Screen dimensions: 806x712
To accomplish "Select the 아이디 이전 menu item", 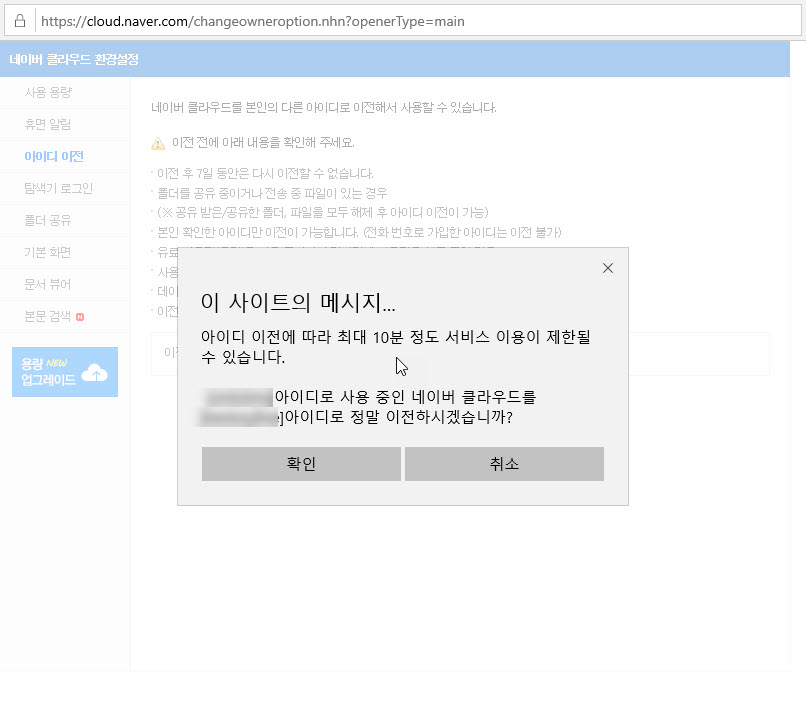I will click(53, 156).
